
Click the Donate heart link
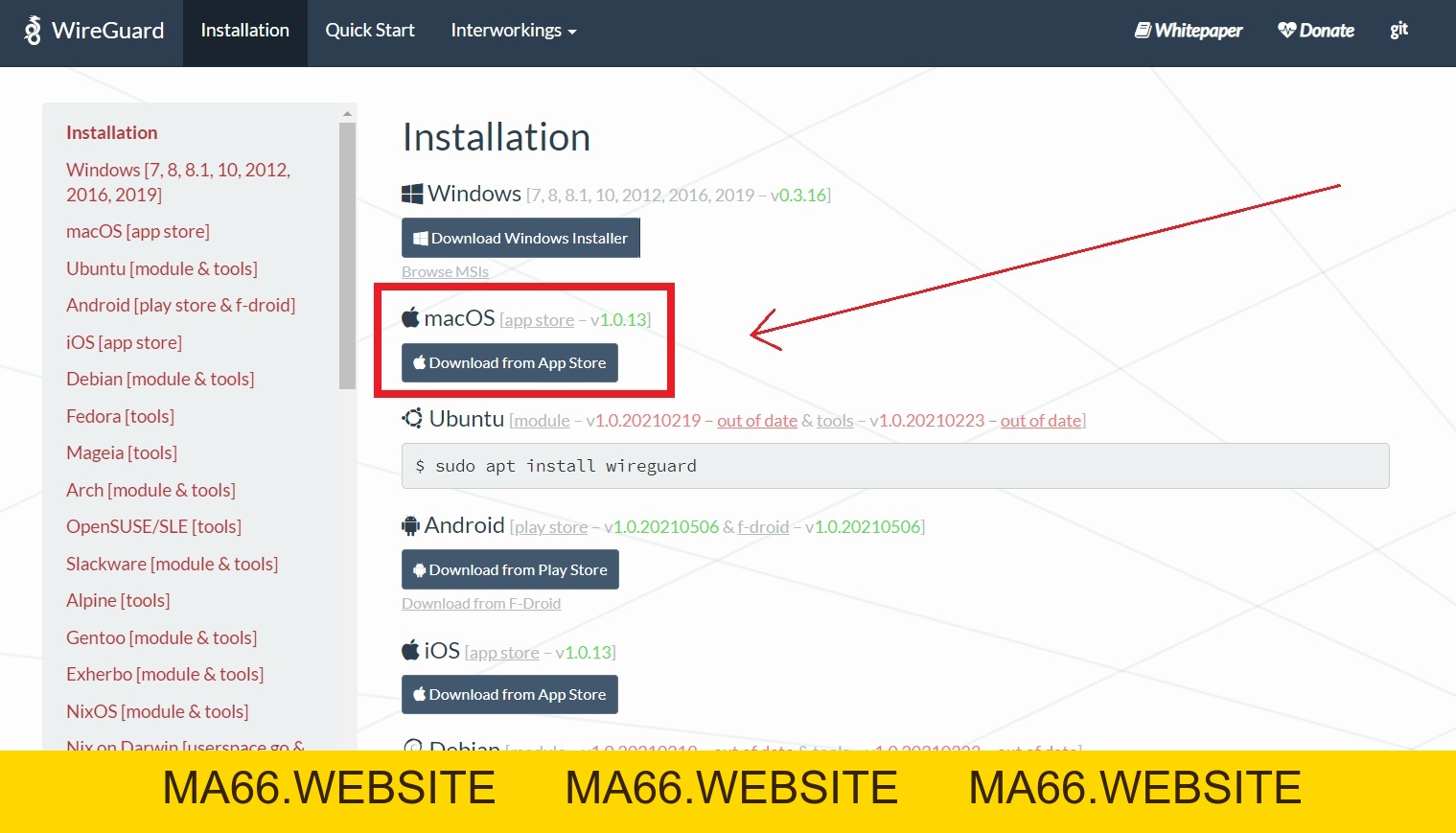[x=1316, y=31]
